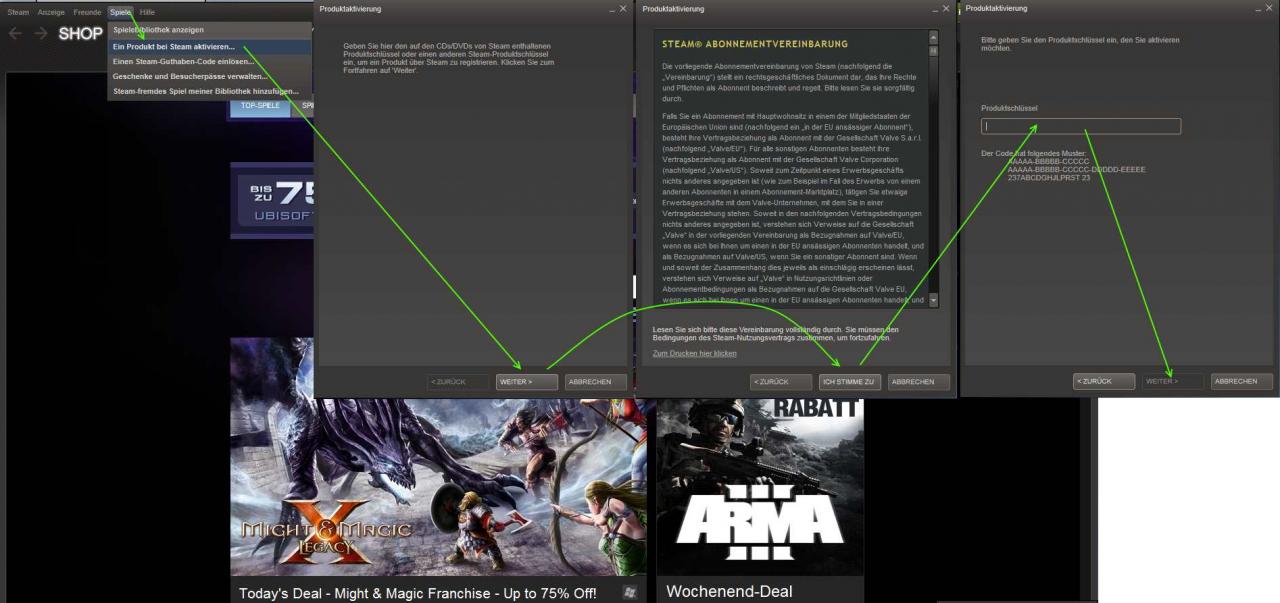Click the agreement text scrollbar thumb

934,50
